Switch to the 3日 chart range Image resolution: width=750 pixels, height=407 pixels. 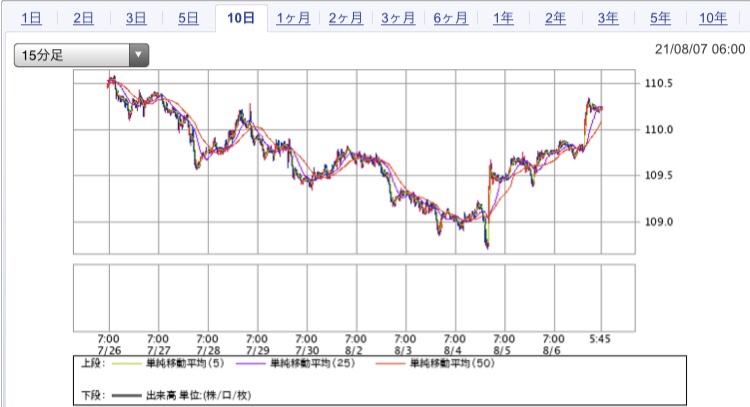tap(136, 19)
